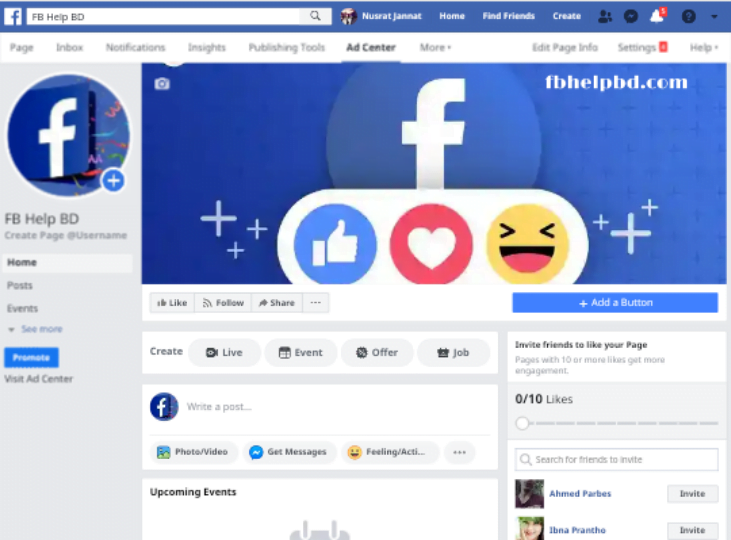Click the plus badge on profile picture
This screenshot has width=731, height=540.
pyautogui.click(x=113, y=181)
